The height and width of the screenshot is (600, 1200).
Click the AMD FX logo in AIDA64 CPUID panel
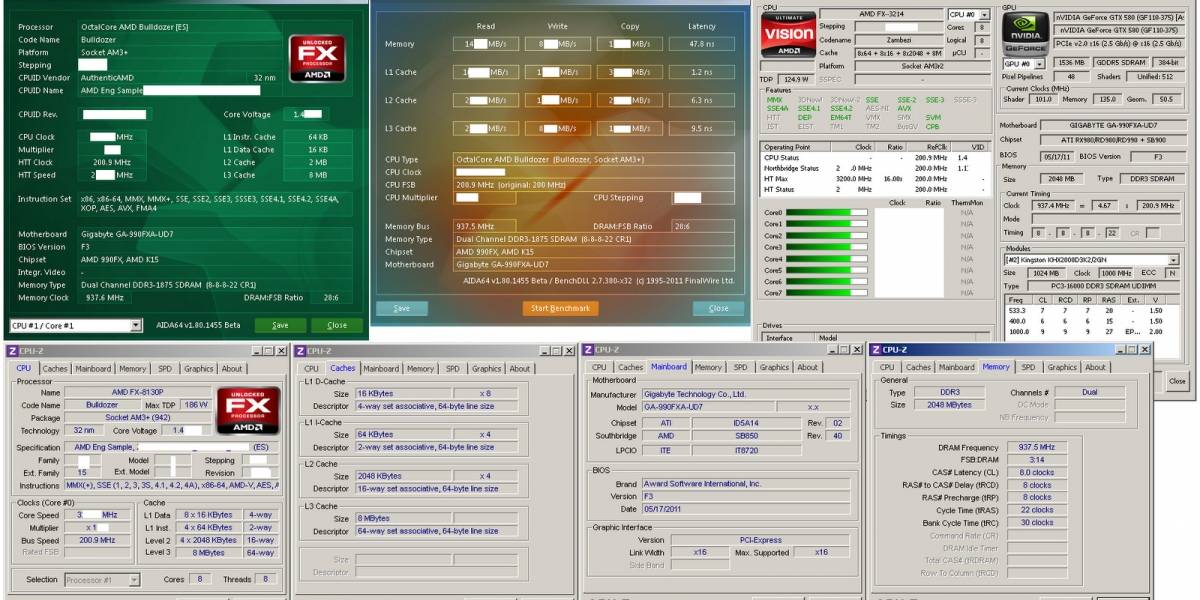point(317,58)
